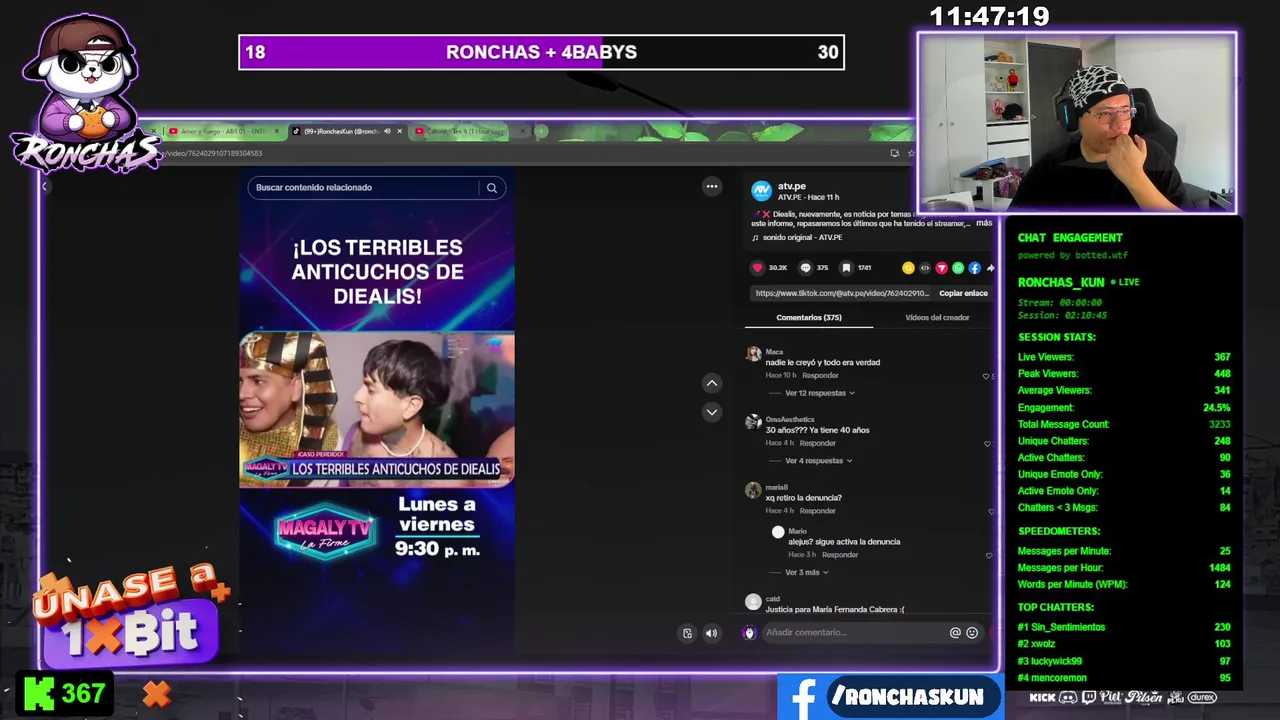Expand 'Ver 3 más' replies
Viewport: 1280px width, 720px height.
(806, 572)
